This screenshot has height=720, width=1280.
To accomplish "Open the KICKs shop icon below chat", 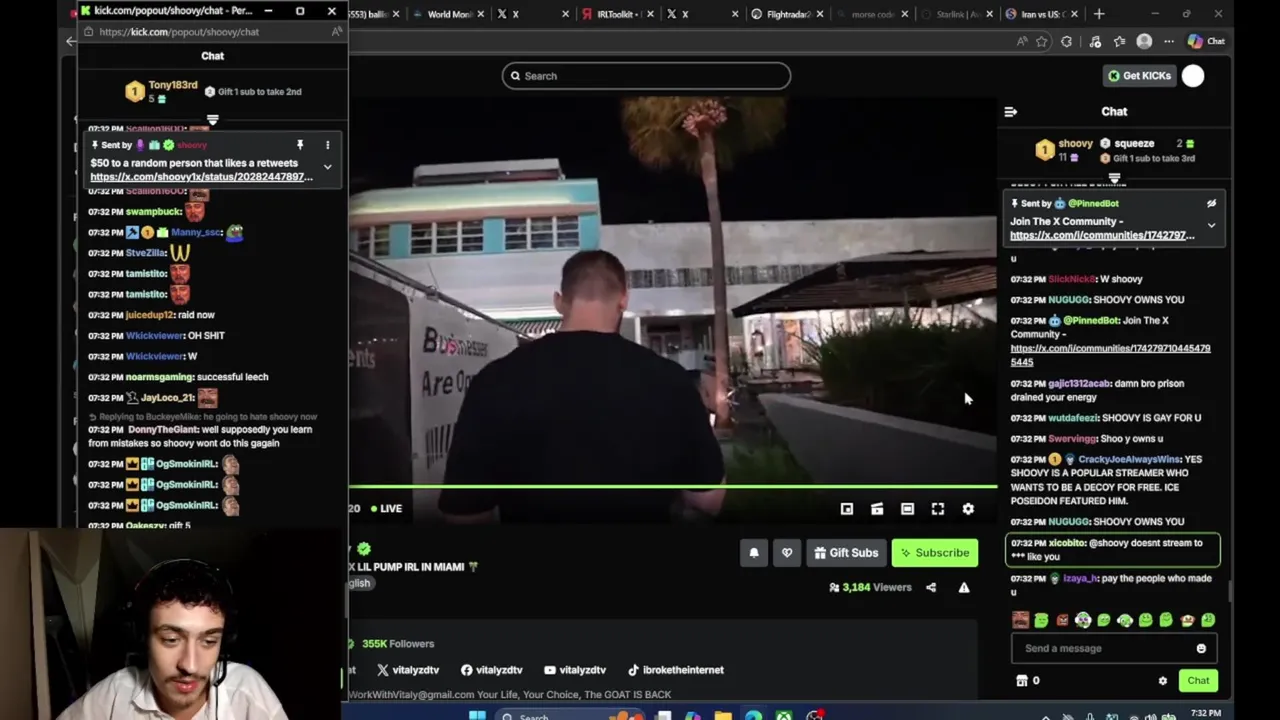I will 1021,681.
